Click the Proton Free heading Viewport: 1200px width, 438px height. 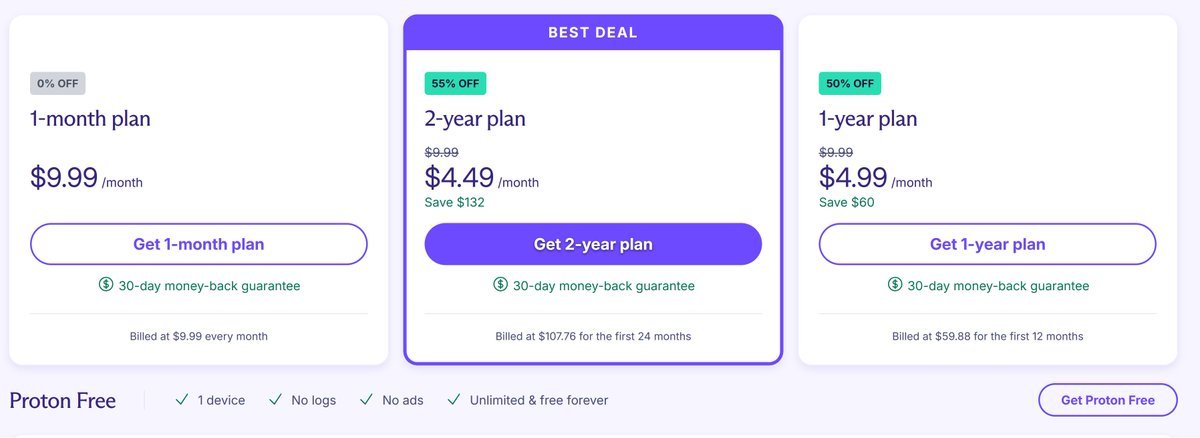pyautogui.click(x=63, y=401)
